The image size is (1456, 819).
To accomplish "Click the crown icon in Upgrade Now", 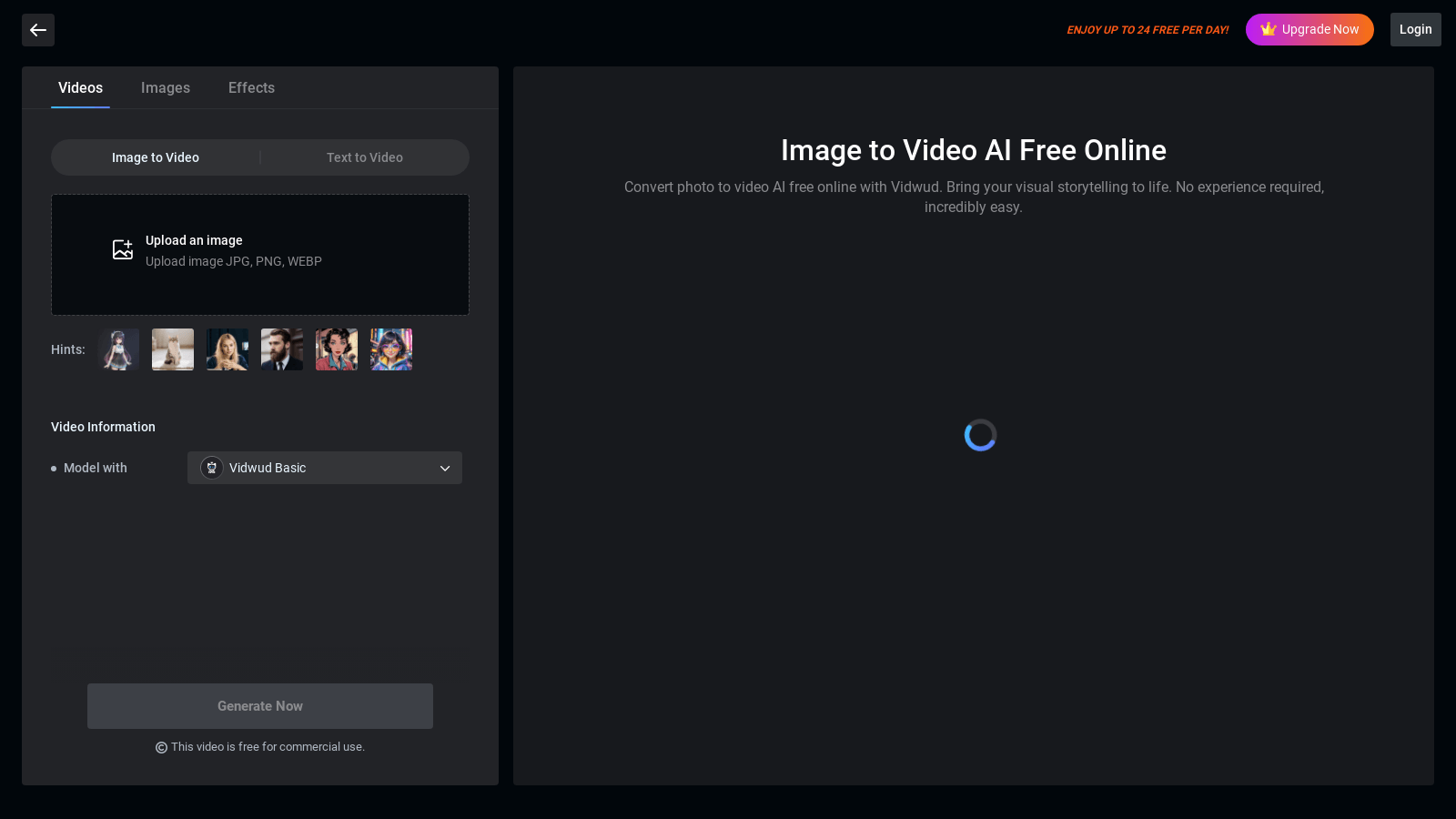I will pos(1269,29).
